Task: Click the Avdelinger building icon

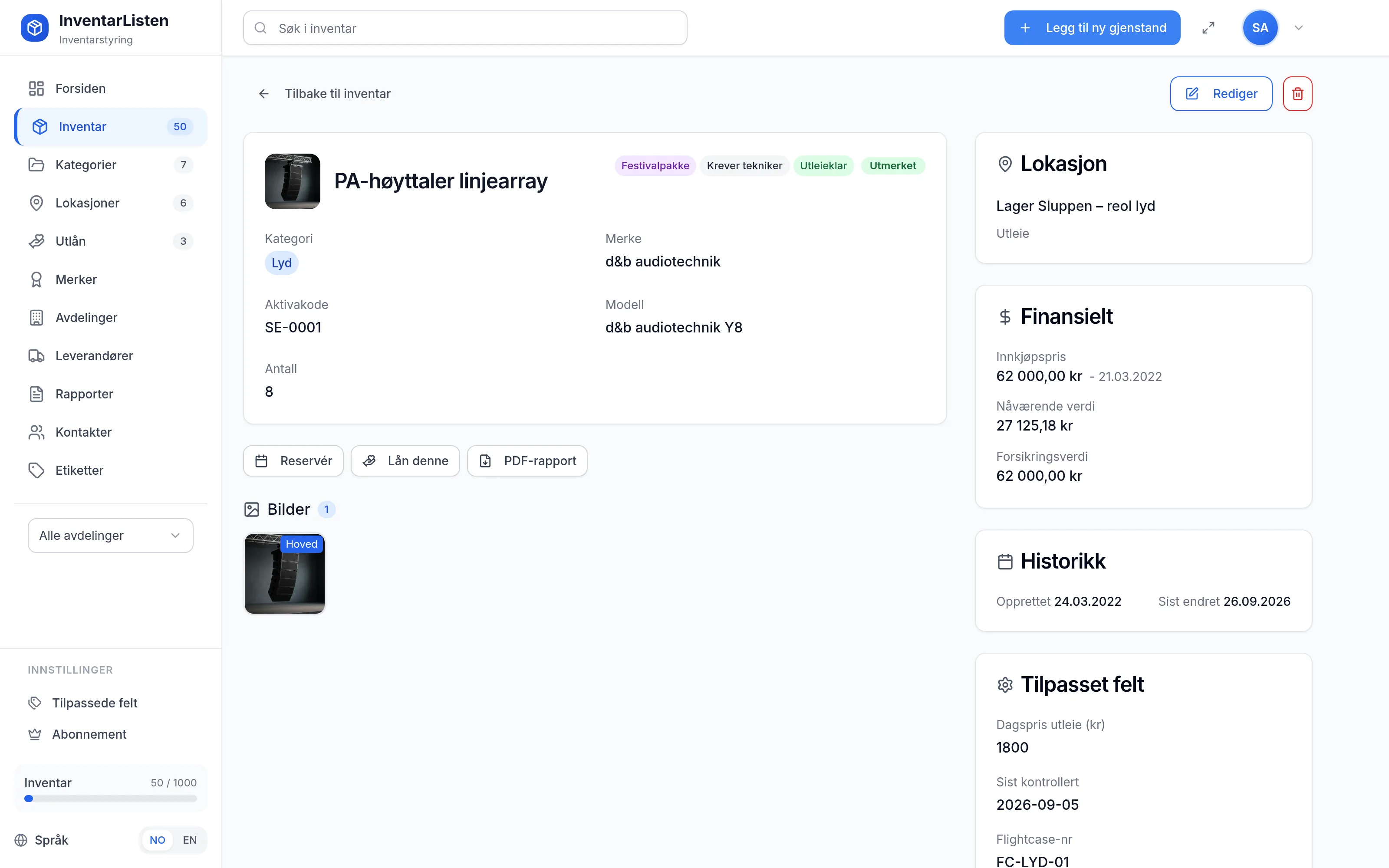Action: (x=36, y=317)
